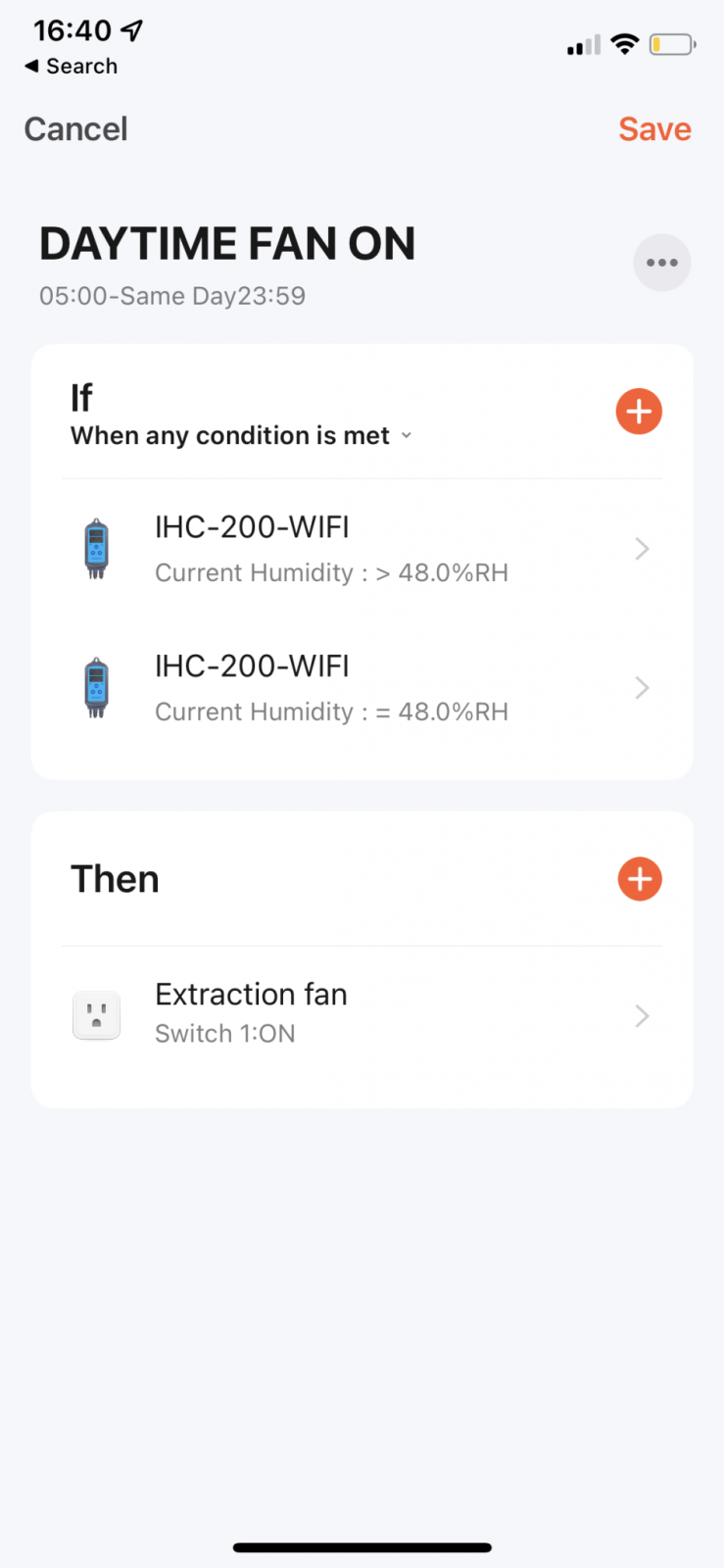Tap the three-dot more options button

[662, 263]
